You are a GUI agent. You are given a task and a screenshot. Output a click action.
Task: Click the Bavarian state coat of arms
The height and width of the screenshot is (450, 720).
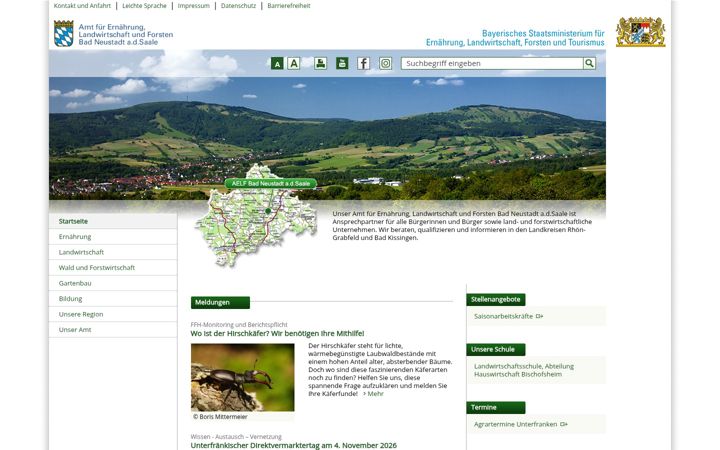(x=641, y=32)
